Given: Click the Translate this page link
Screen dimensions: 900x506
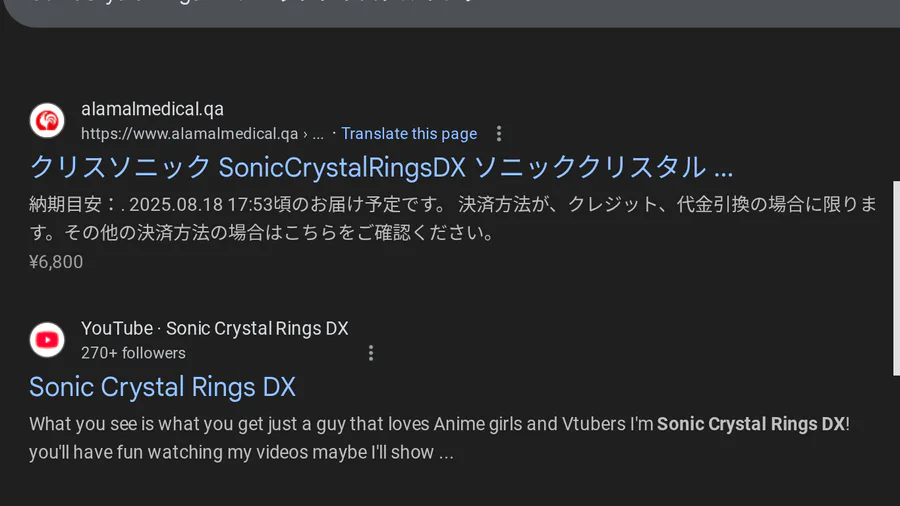Looking at the screenshot, I should (x=409, y=134).
